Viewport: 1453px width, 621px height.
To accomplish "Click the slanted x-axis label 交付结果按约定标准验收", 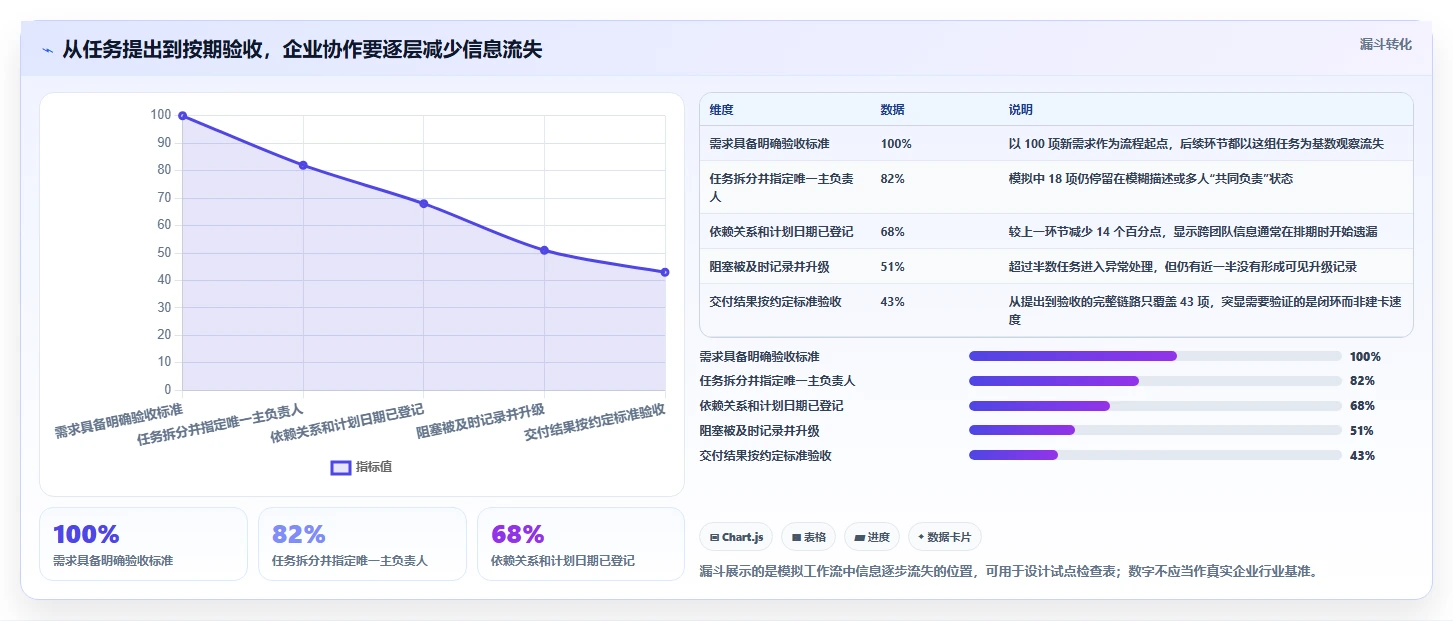I will (595, 424).
